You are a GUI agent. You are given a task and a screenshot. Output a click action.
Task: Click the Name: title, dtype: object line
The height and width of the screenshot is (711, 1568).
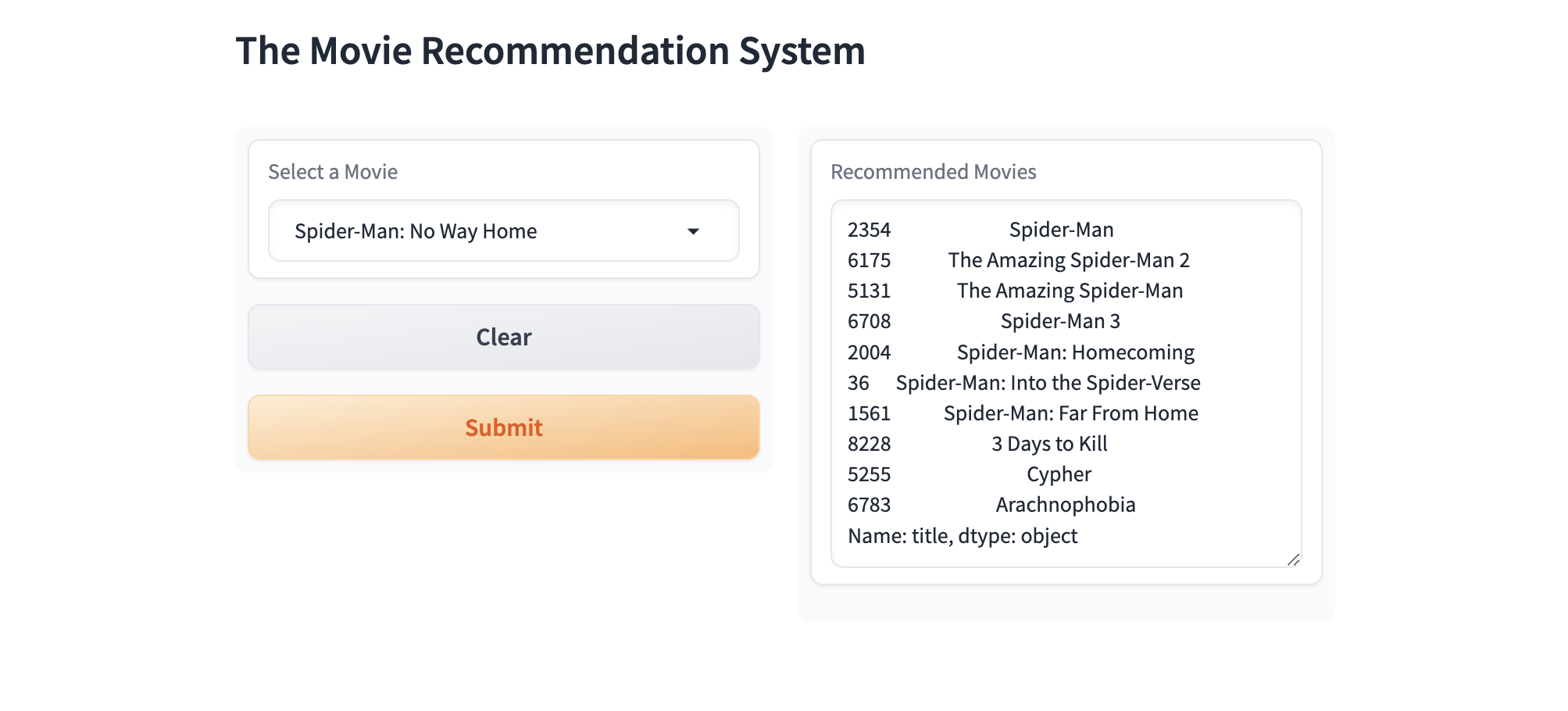point(963,536)
